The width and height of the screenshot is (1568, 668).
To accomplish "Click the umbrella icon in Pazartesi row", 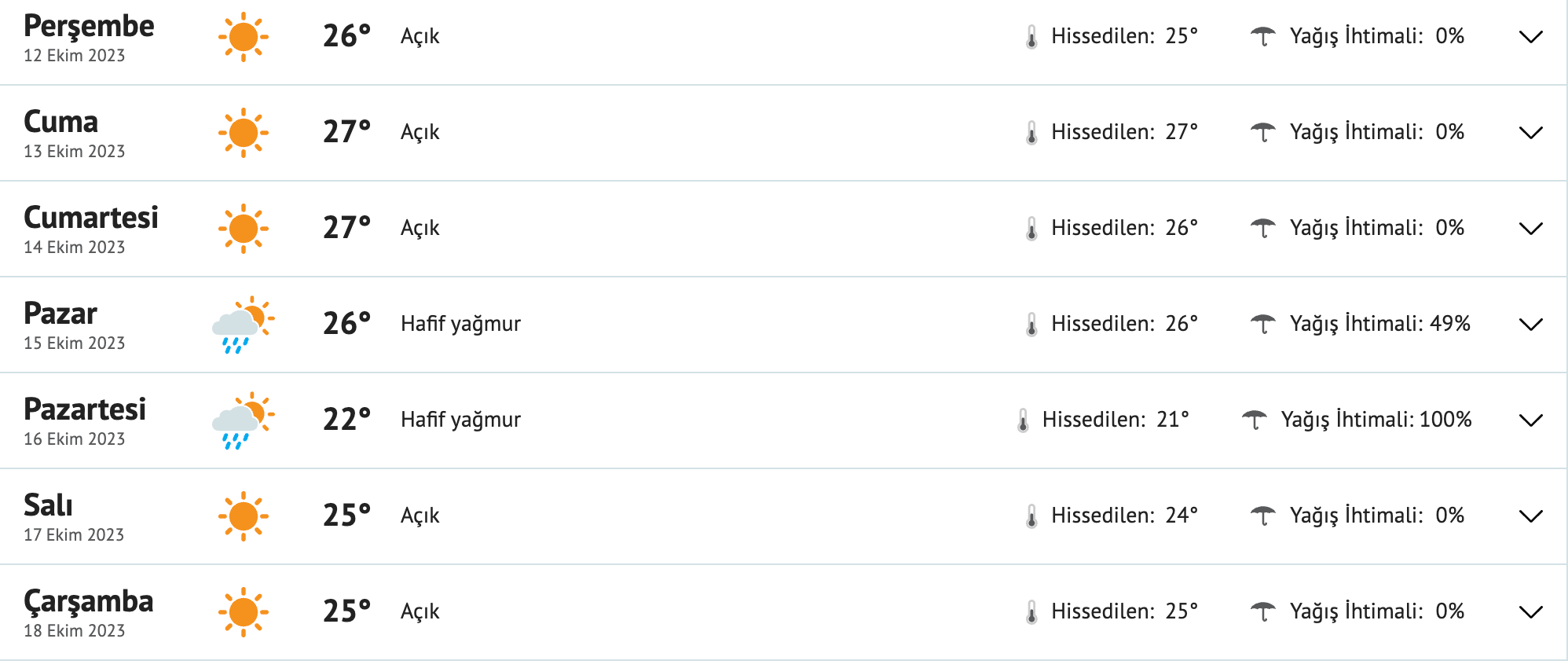I will (1255, 420).
